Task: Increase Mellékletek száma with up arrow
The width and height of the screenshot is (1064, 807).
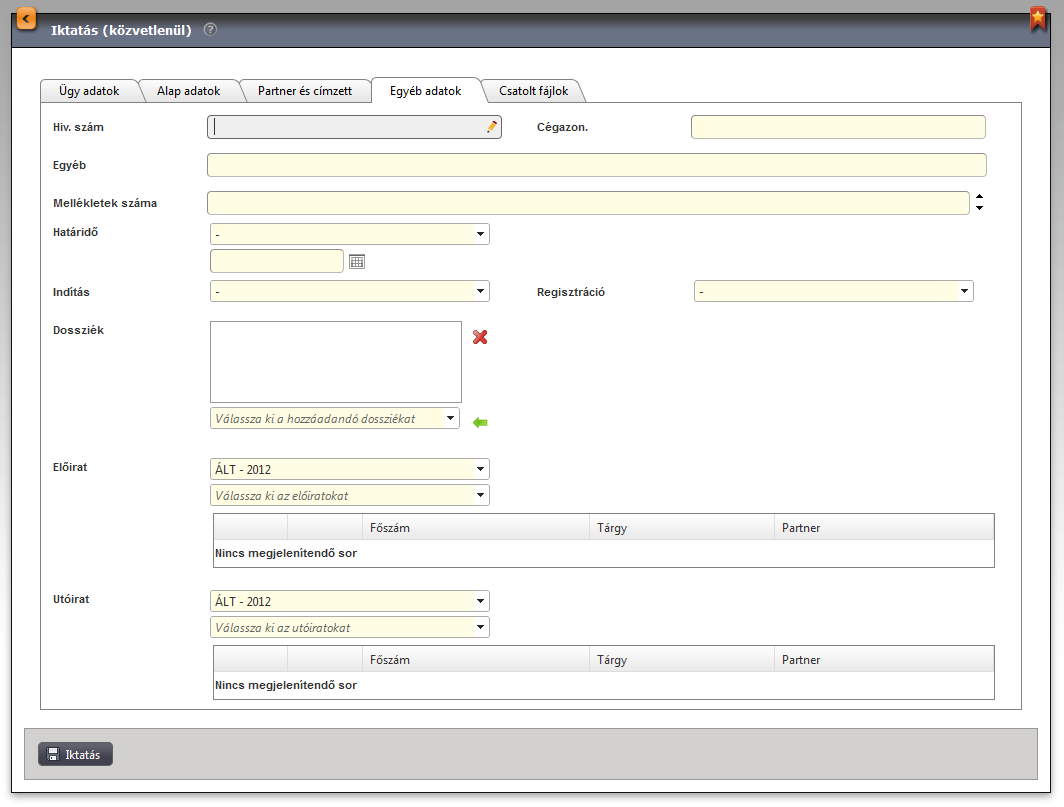Action: 979,198
